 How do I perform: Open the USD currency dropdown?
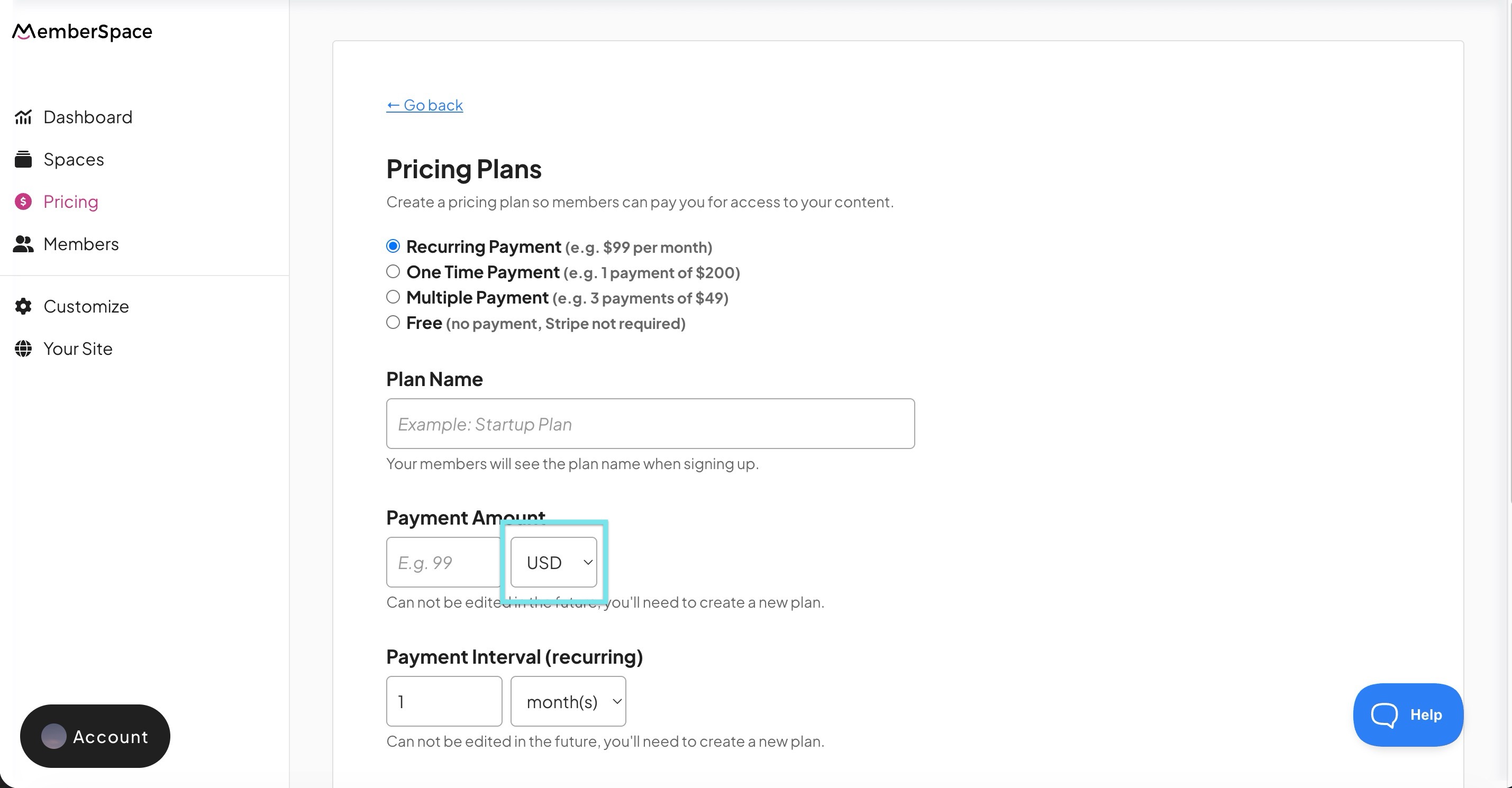[553, 562]
